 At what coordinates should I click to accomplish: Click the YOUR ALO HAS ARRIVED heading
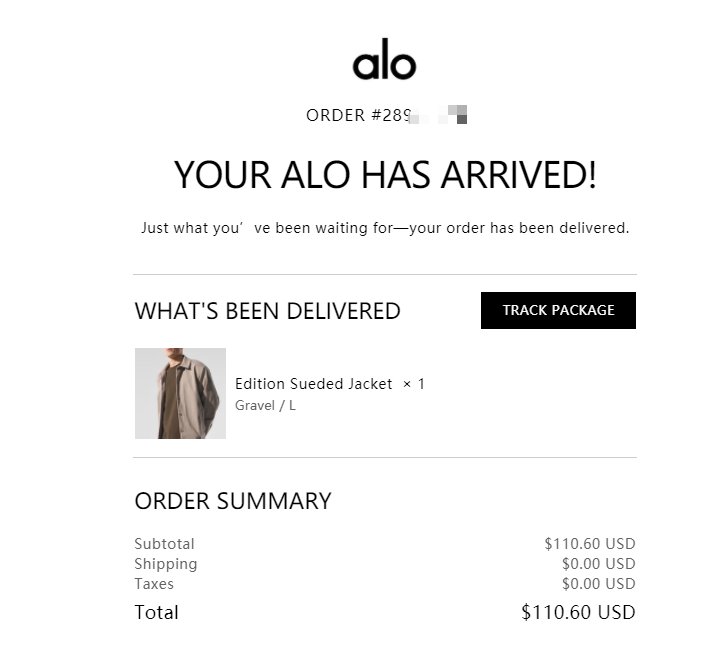coord(385,175)
